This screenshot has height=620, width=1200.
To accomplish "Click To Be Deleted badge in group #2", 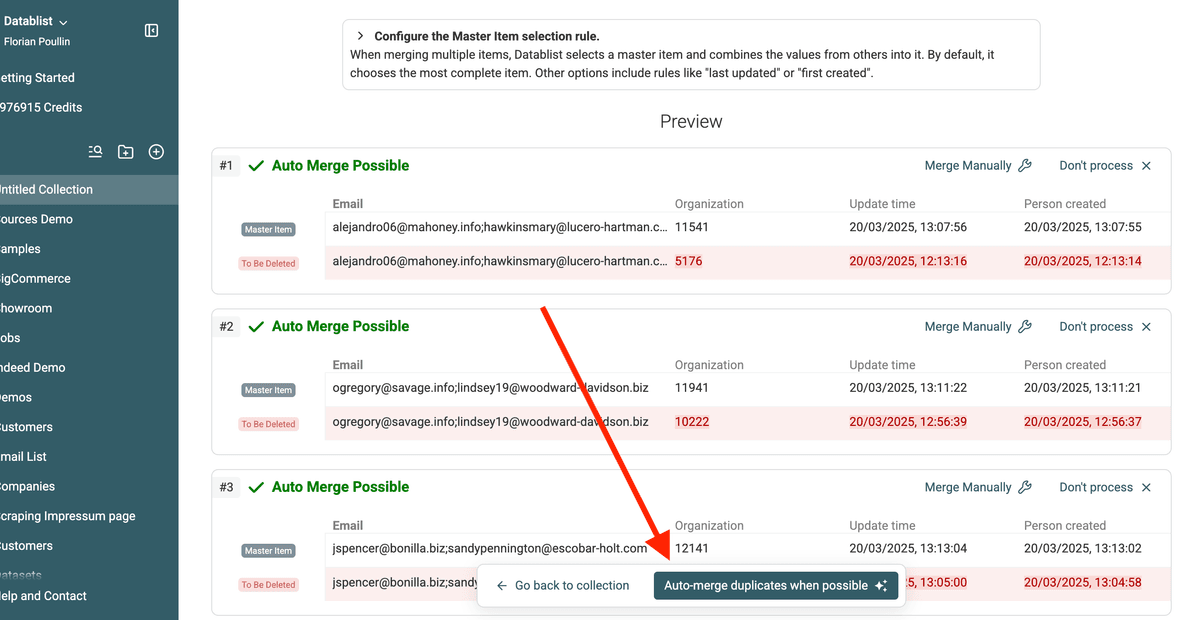I will [x=268, y=424].
